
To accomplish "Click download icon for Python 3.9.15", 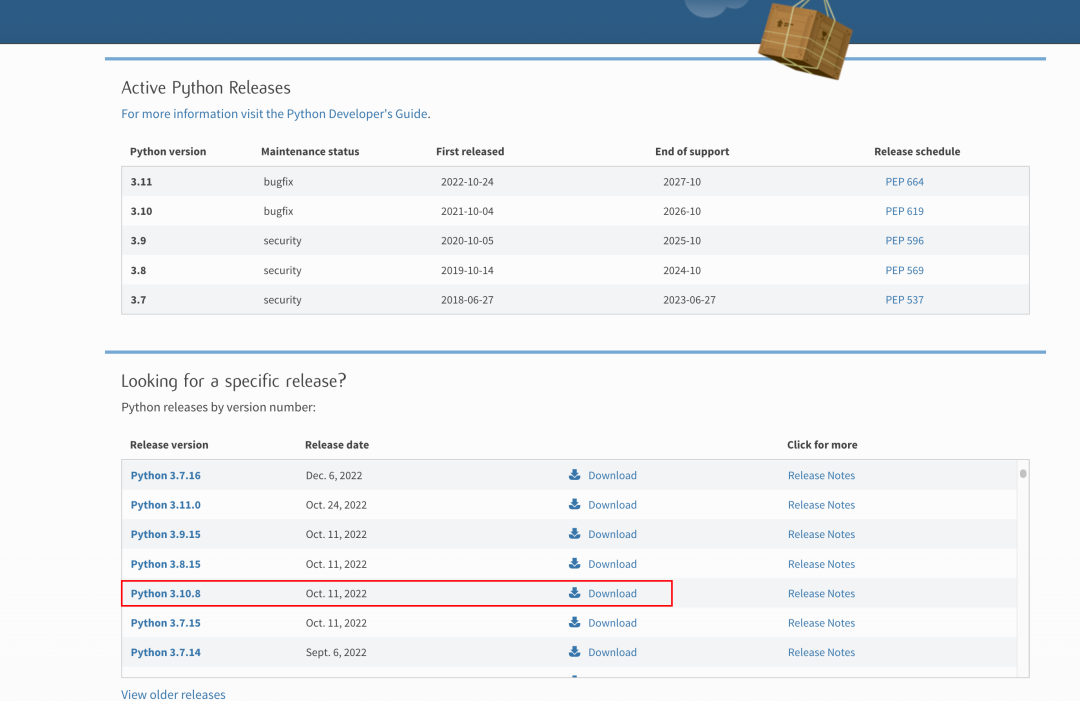I will (x=574, y=534).
